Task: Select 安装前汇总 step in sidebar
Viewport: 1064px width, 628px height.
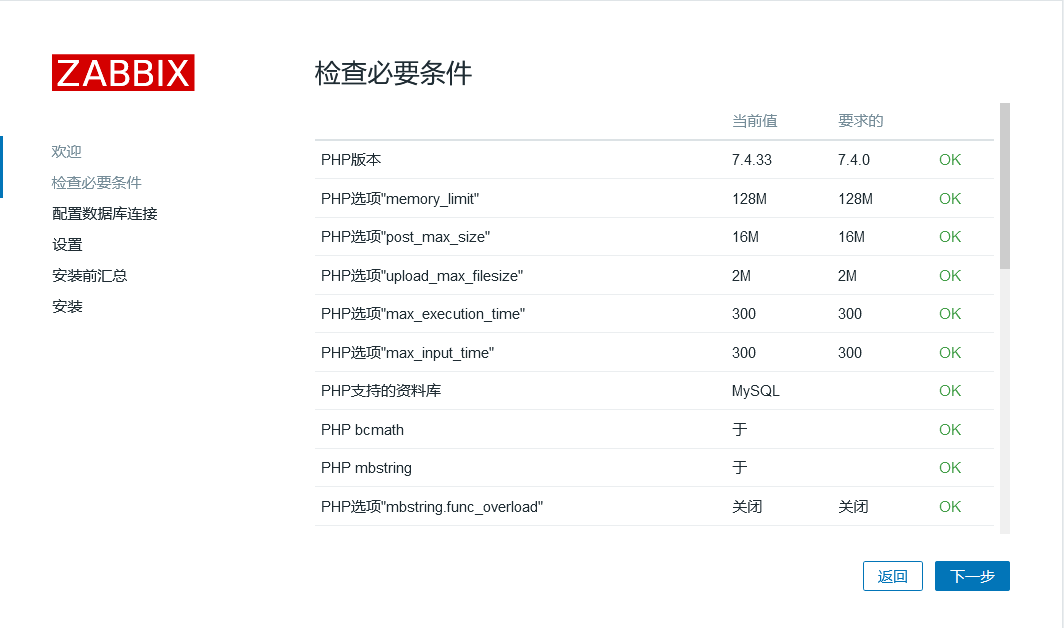Action: pyautogui.click(x=89, y=275)
